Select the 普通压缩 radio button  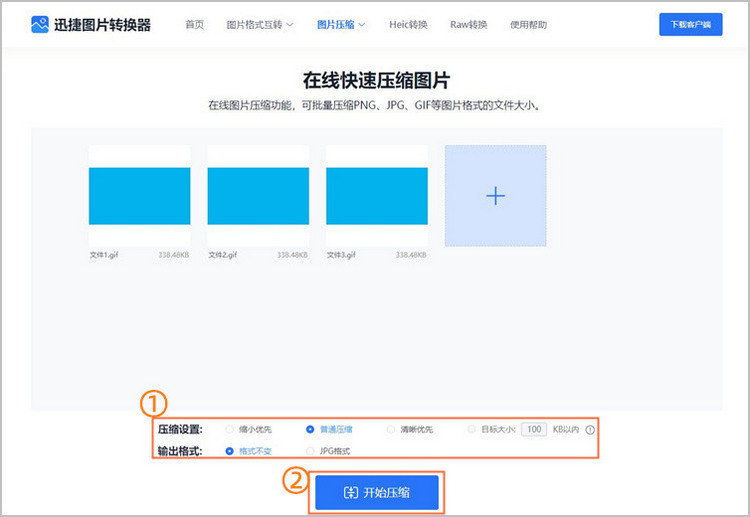[310, 429]
